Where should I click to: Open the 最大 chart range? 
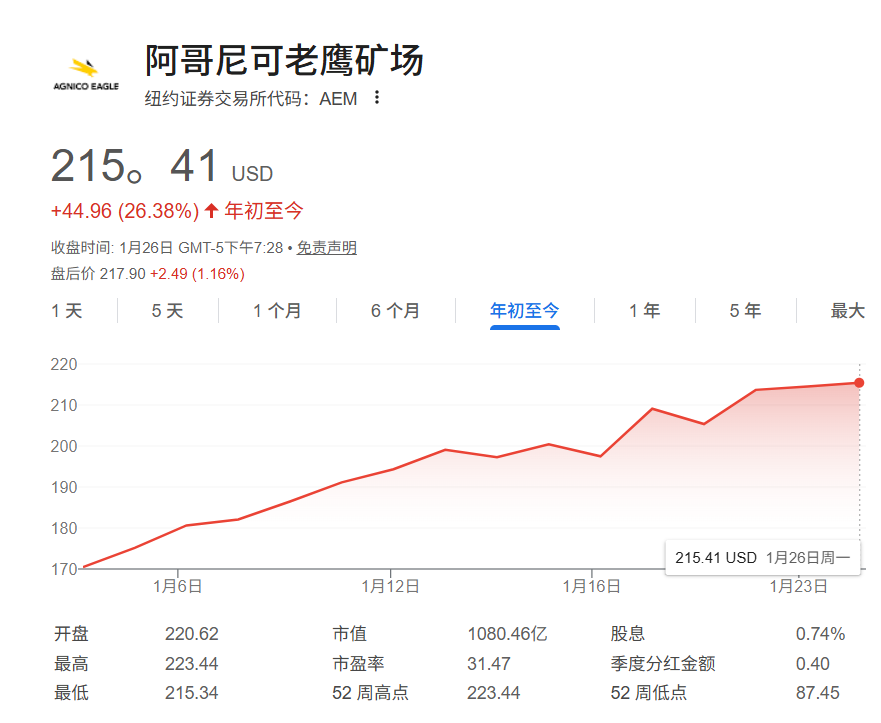(847, 311)
